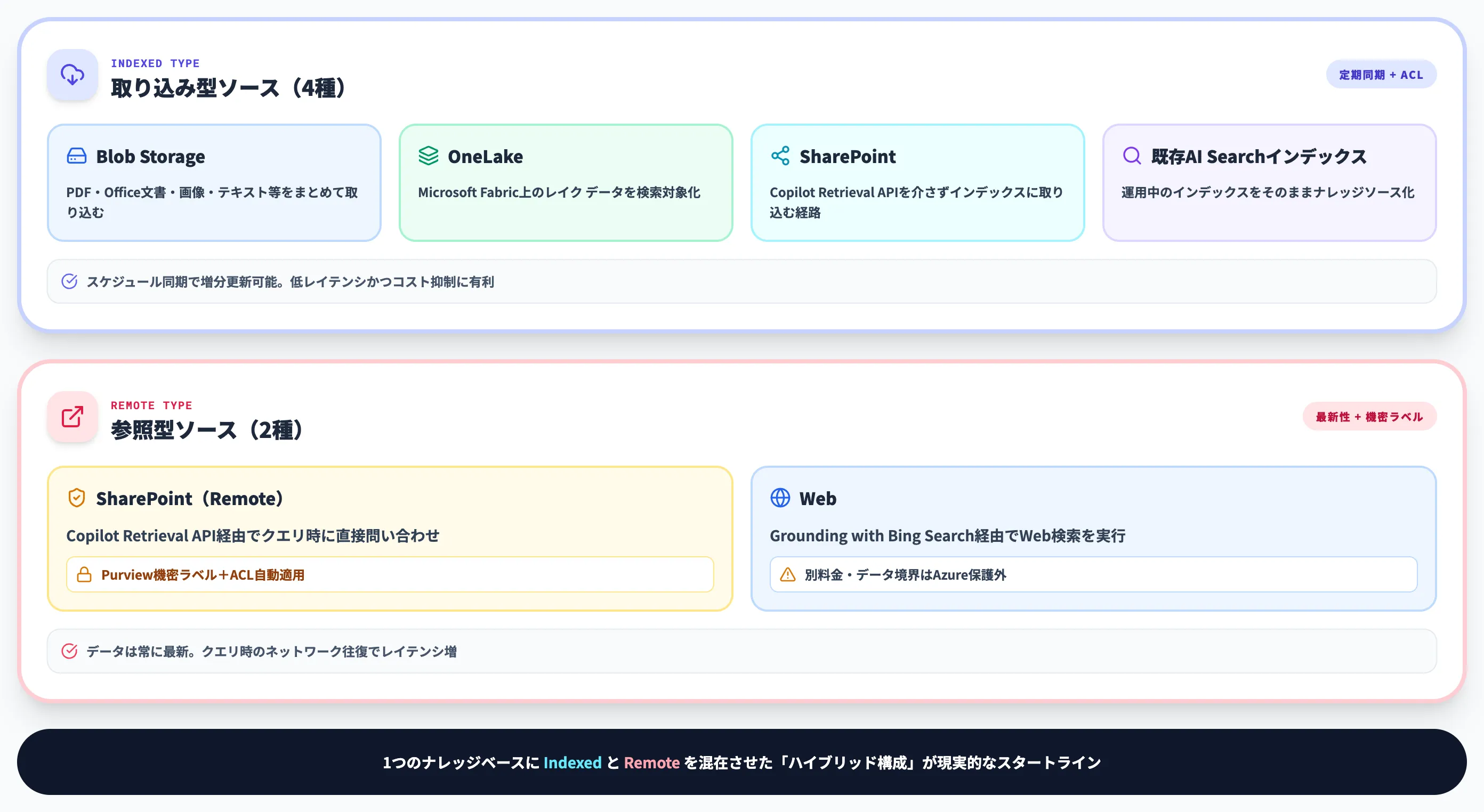
Task: Toggle the checkmark beside スケジュール同期 note
Action: (69, 282)
